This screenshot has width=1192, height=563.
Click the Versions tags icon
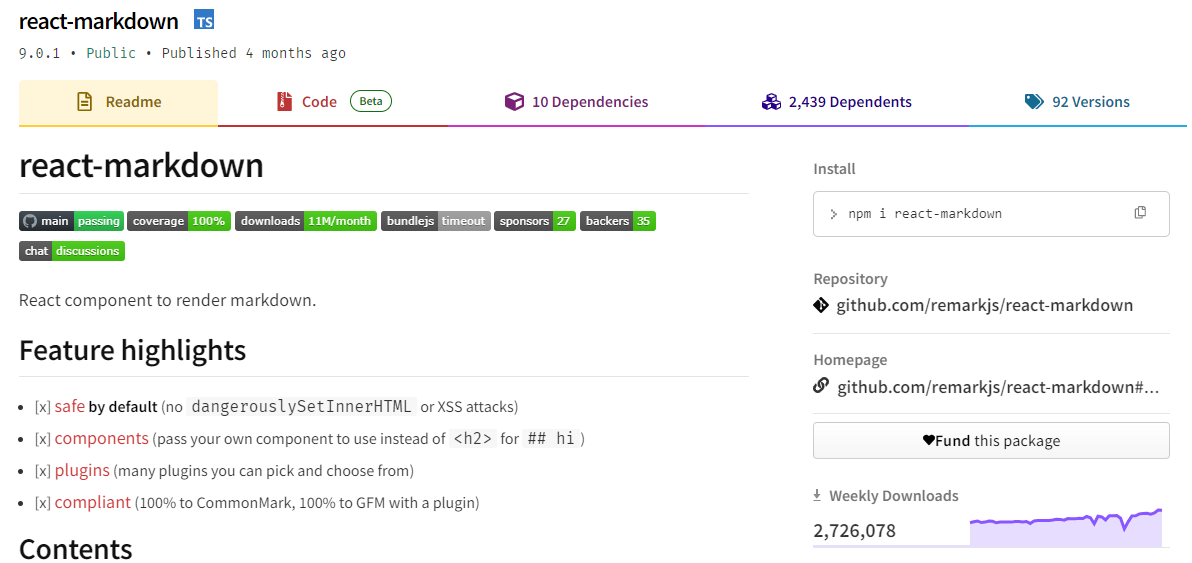pos(1034,102)
